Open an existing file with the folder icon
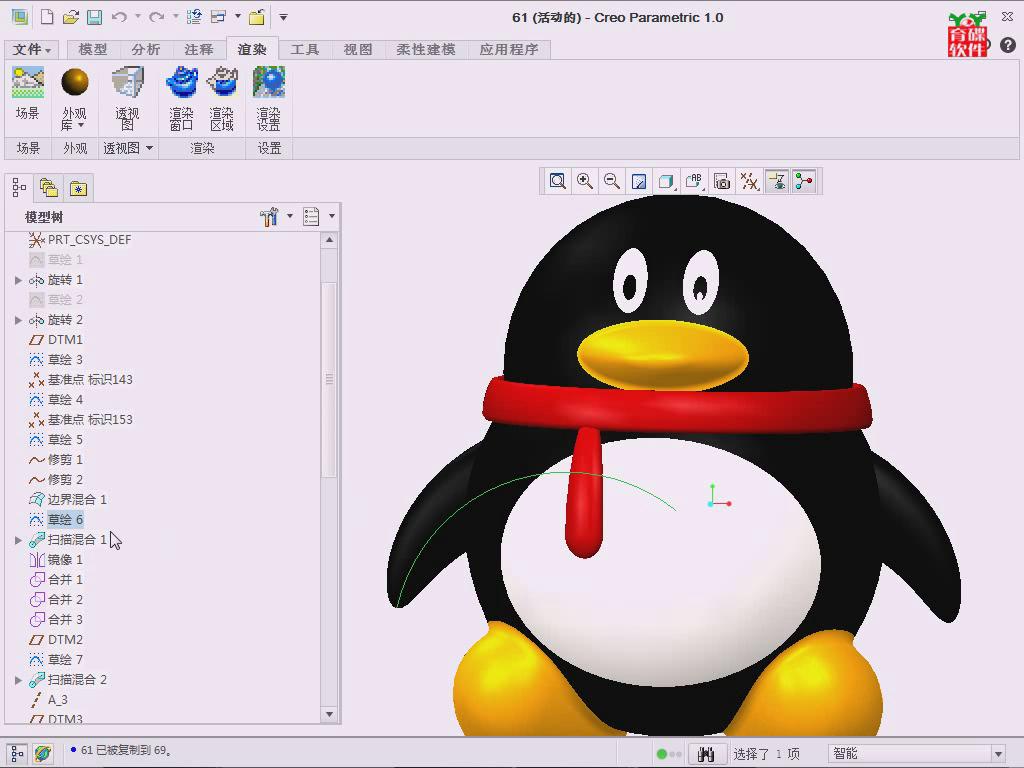The height and width of the screenshot is (768, 1024). (x=71, y=17)
